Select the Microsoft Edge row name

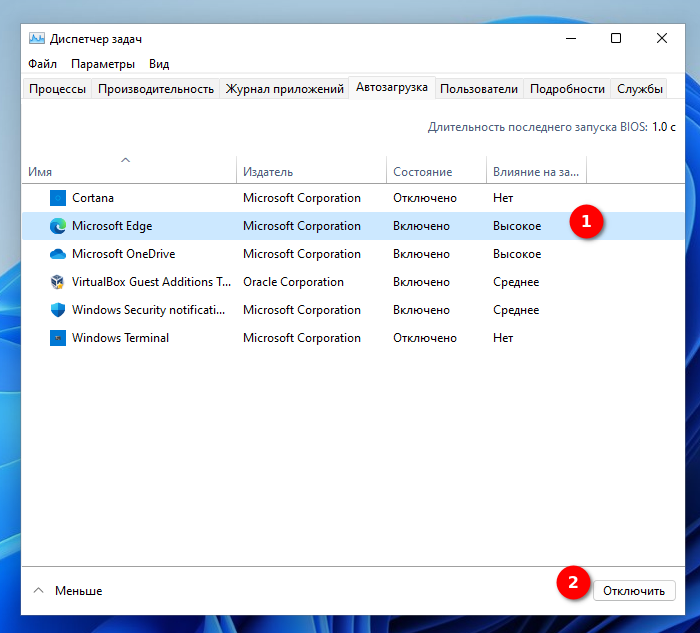[112, 226]
